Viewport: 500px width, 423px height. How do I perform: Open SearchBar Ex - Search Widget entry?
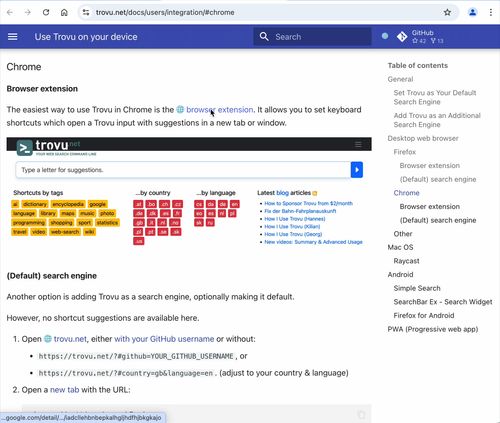tap(443, 302)
